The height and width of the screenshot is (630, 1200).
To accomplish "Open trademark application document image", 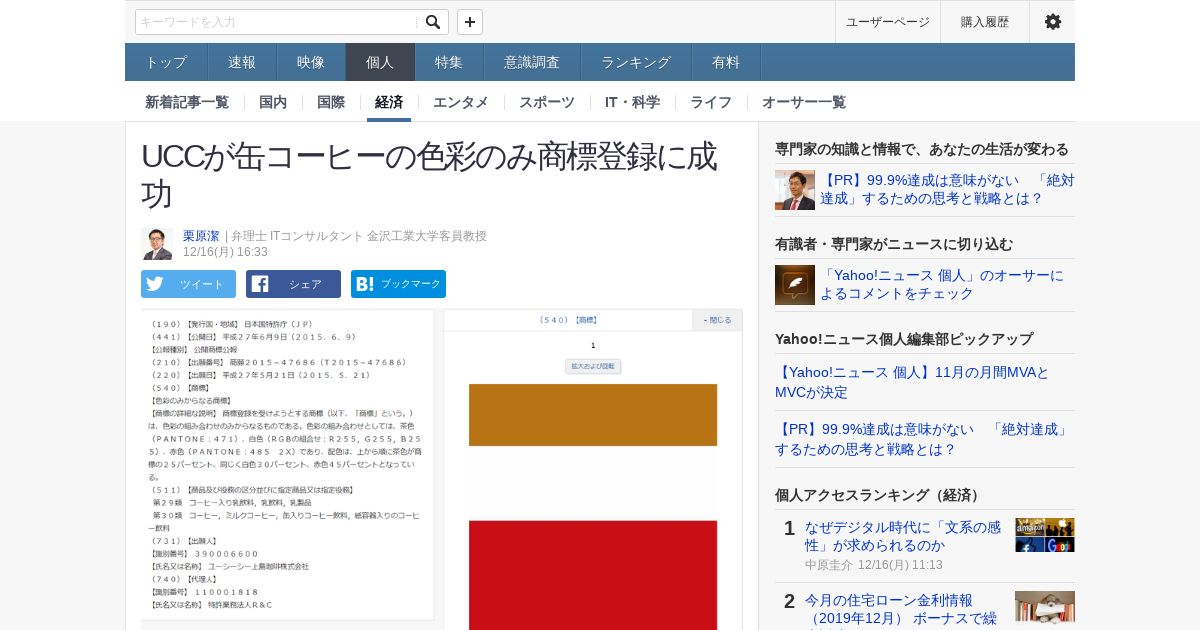I will 287,465.
